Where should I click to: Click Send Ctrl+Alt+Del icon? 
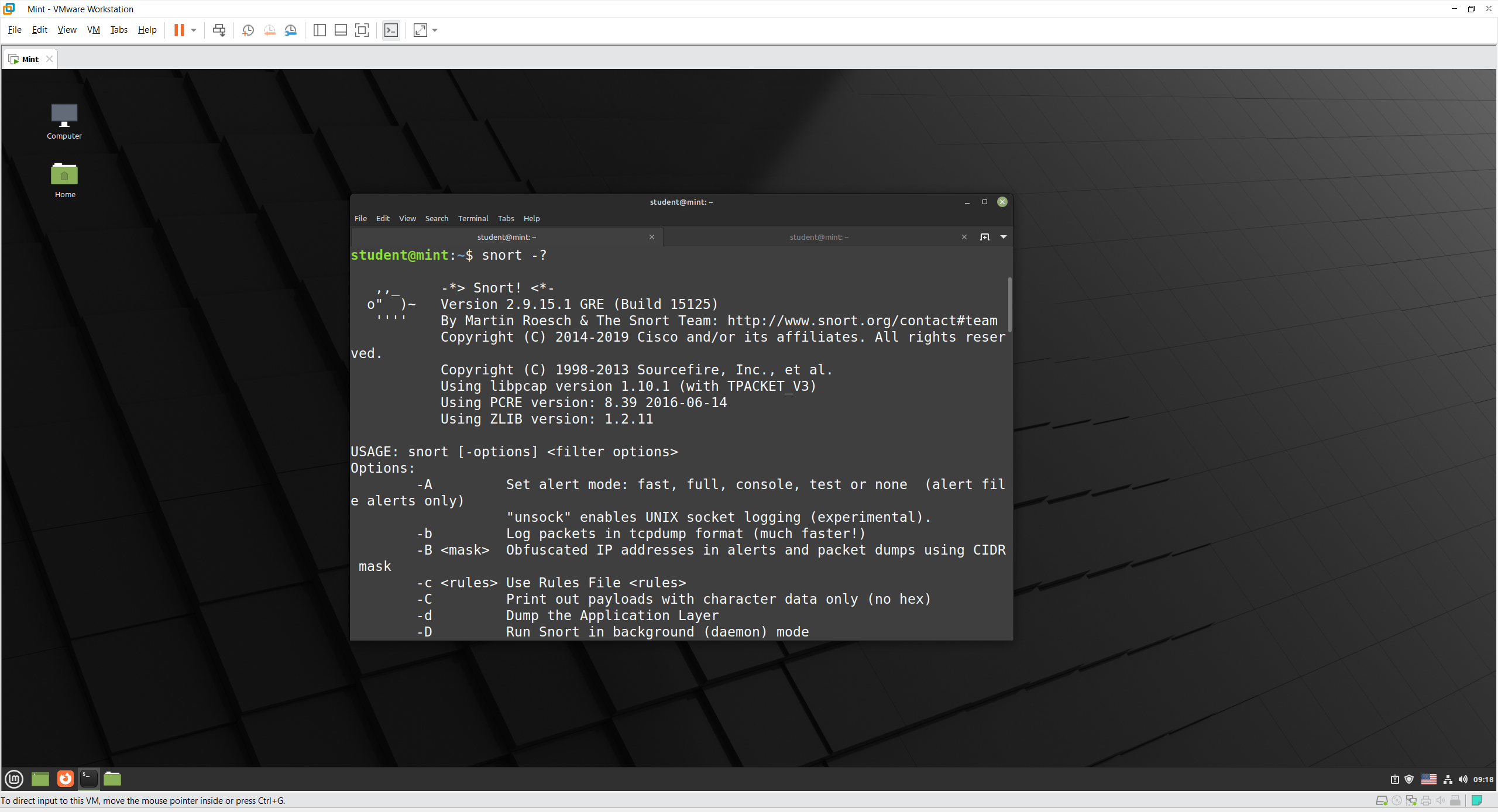click(219, 30)
